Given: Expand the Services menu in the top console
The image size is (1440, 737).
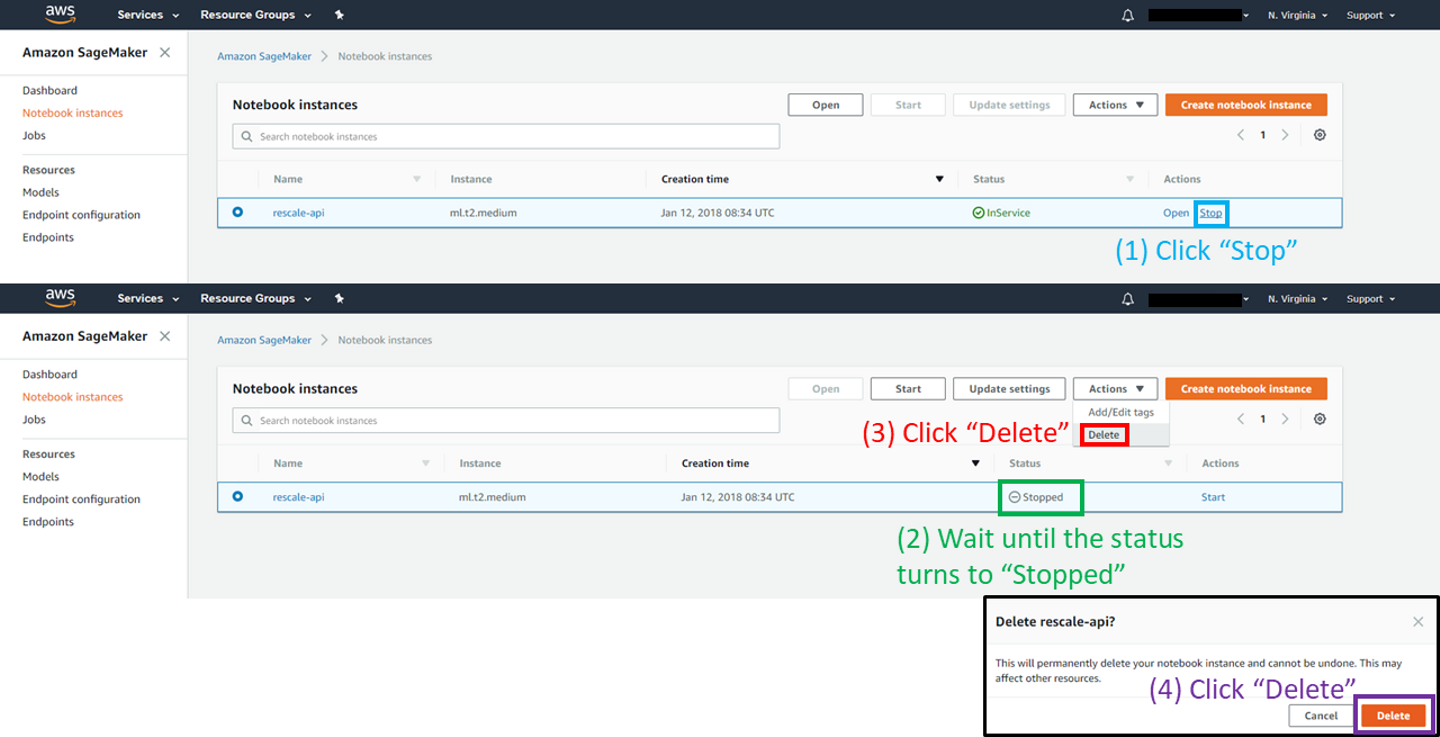Looking at the screenshot, I should pos(148,15).
